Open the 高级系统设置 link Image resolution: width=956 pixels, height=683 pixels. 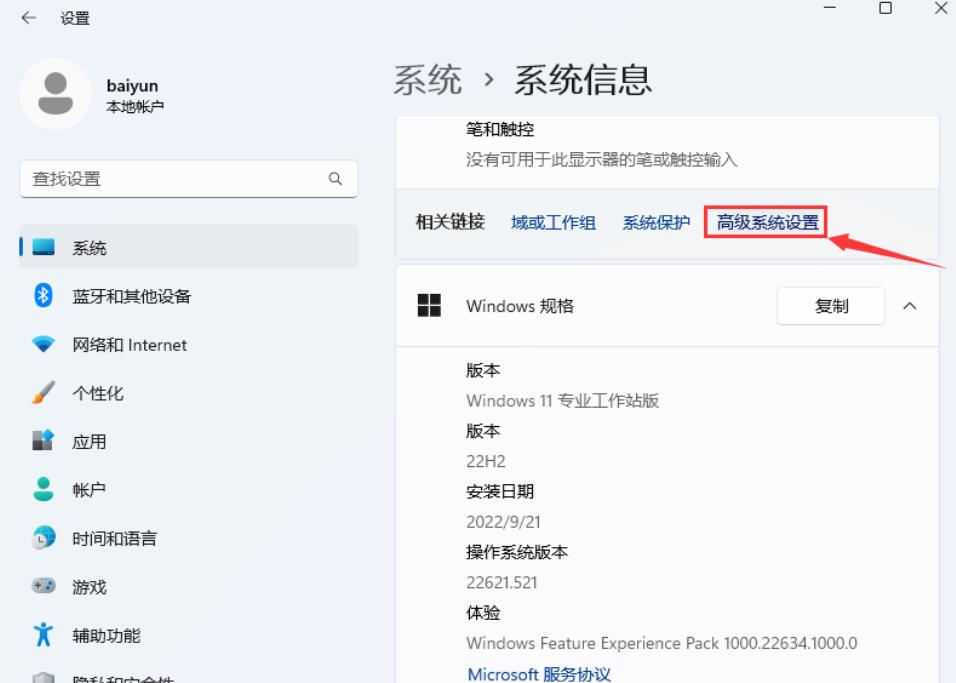click(767, 222)
